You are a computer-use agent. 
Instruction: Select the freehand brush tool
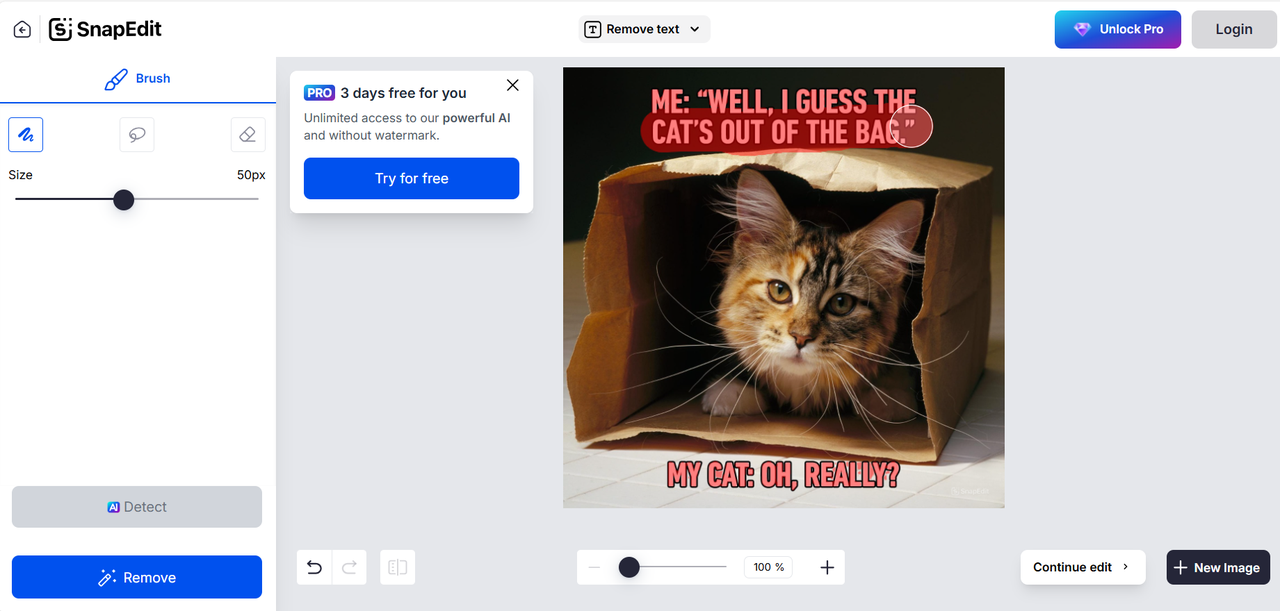(x=26, y=135)
